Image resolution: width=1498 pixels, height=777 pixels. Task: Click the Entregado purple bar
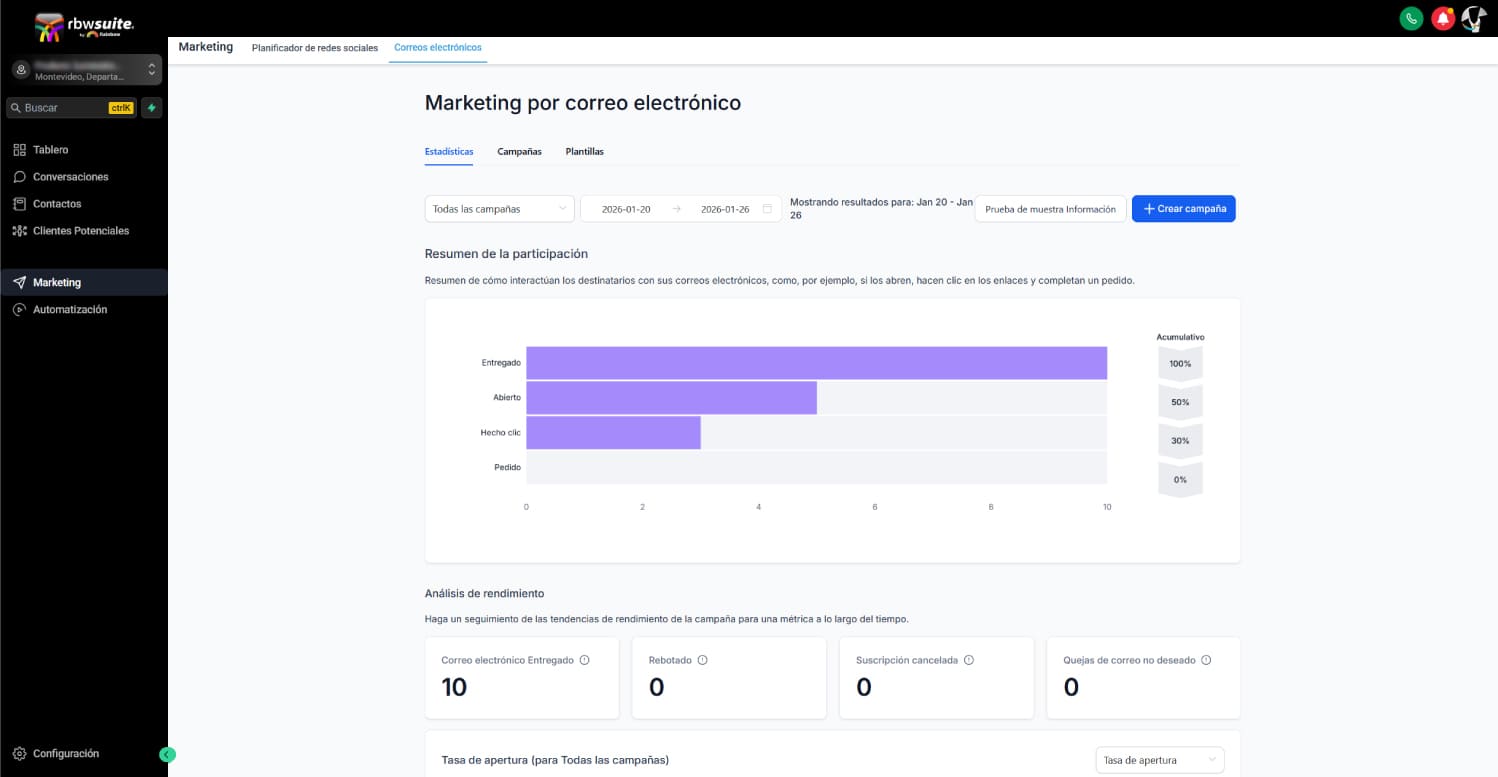click(x=816, y=363)
